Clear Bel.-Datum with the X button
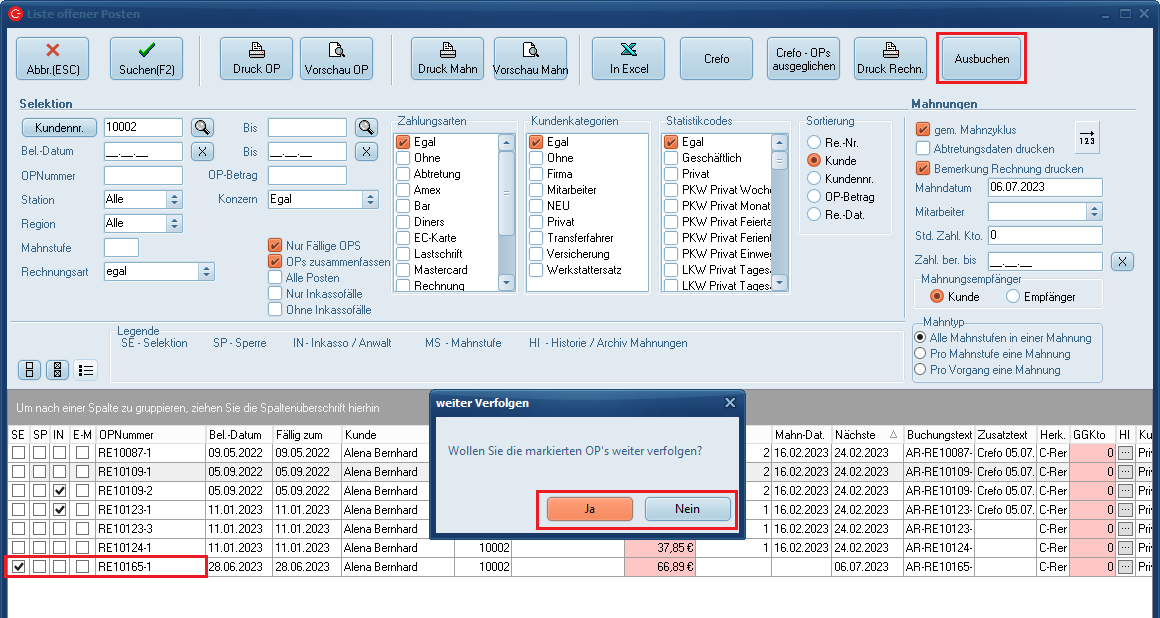 [203, 151]
